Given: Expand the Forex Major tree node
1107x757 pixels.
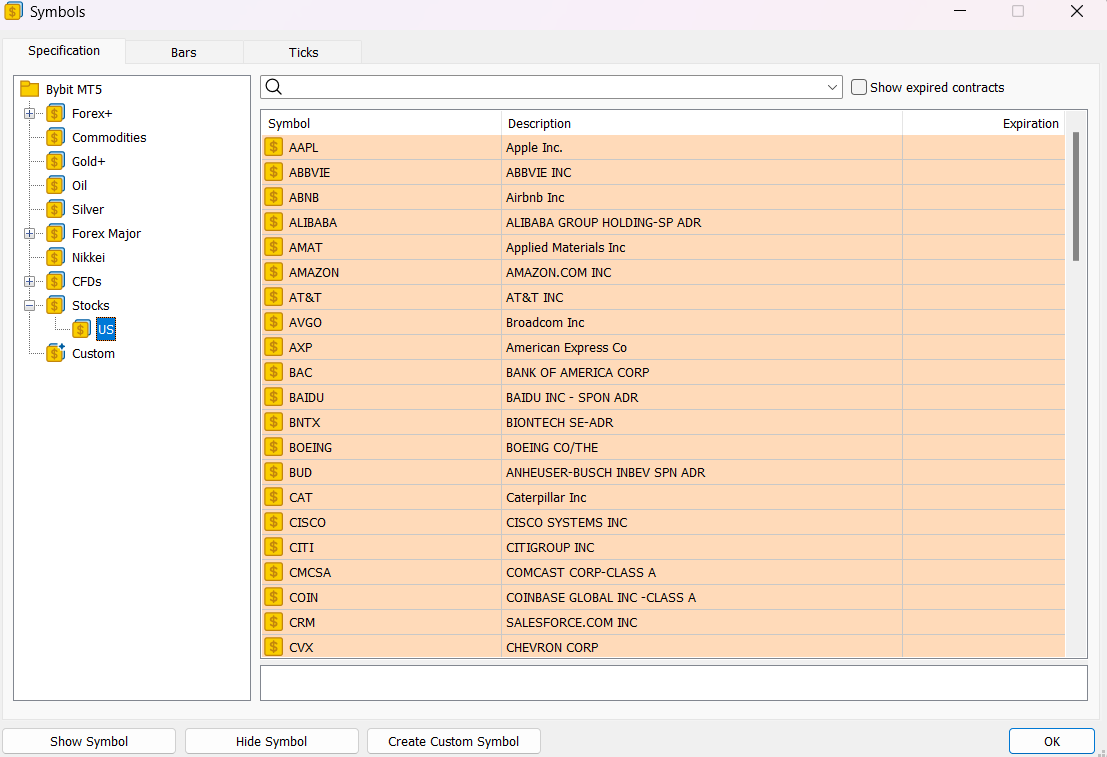Looking at the screenshot, I should [29, 233].
